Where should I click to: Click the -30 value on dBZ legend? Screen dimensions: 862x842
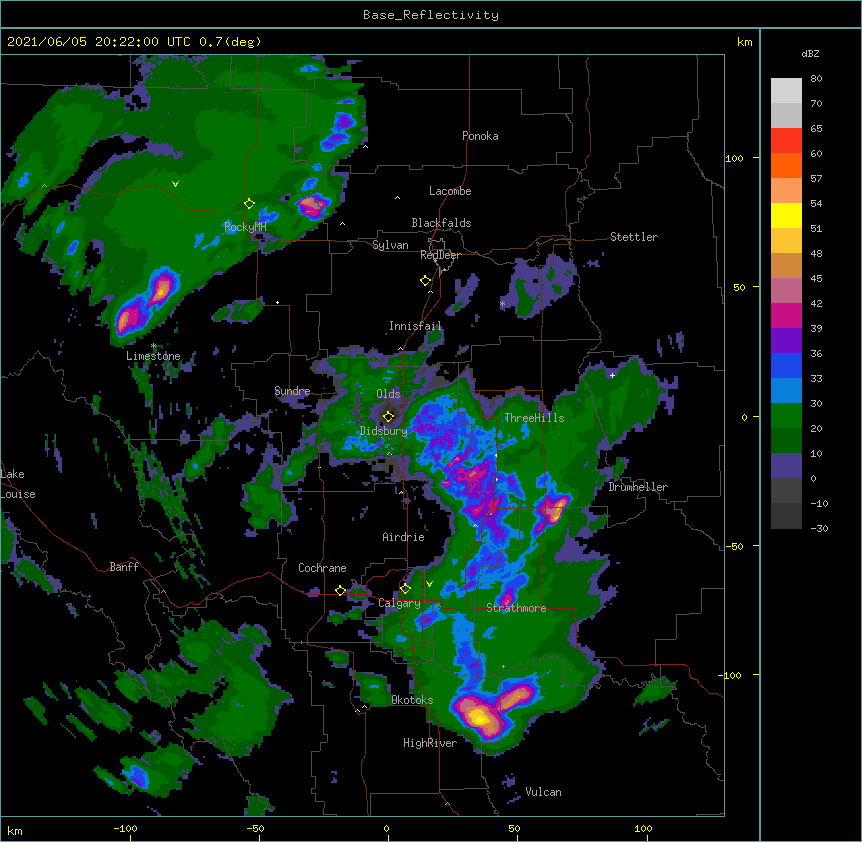coord(819,528)
